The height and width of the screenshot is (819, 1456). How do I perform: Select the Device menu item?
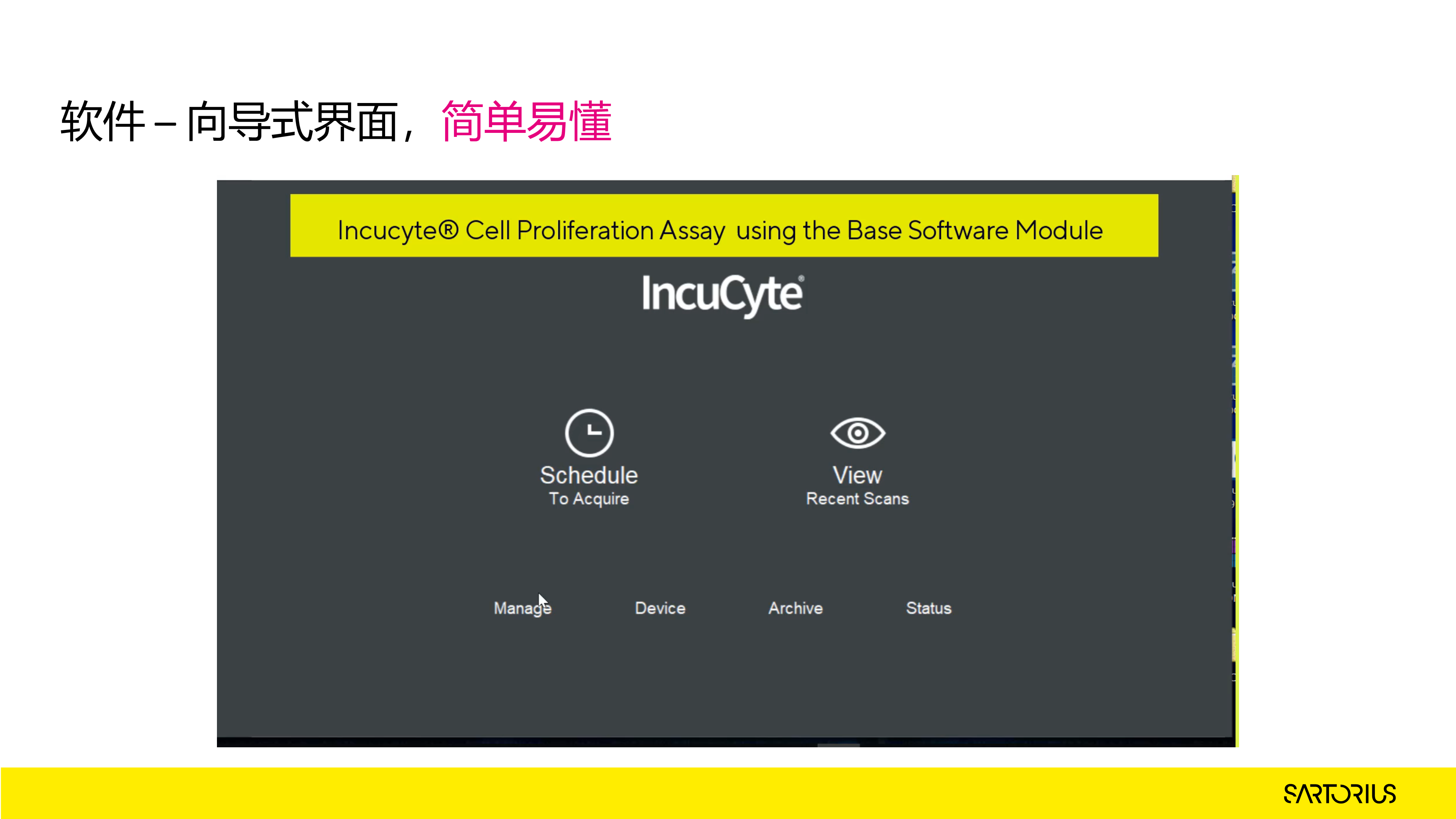[660, 608]
